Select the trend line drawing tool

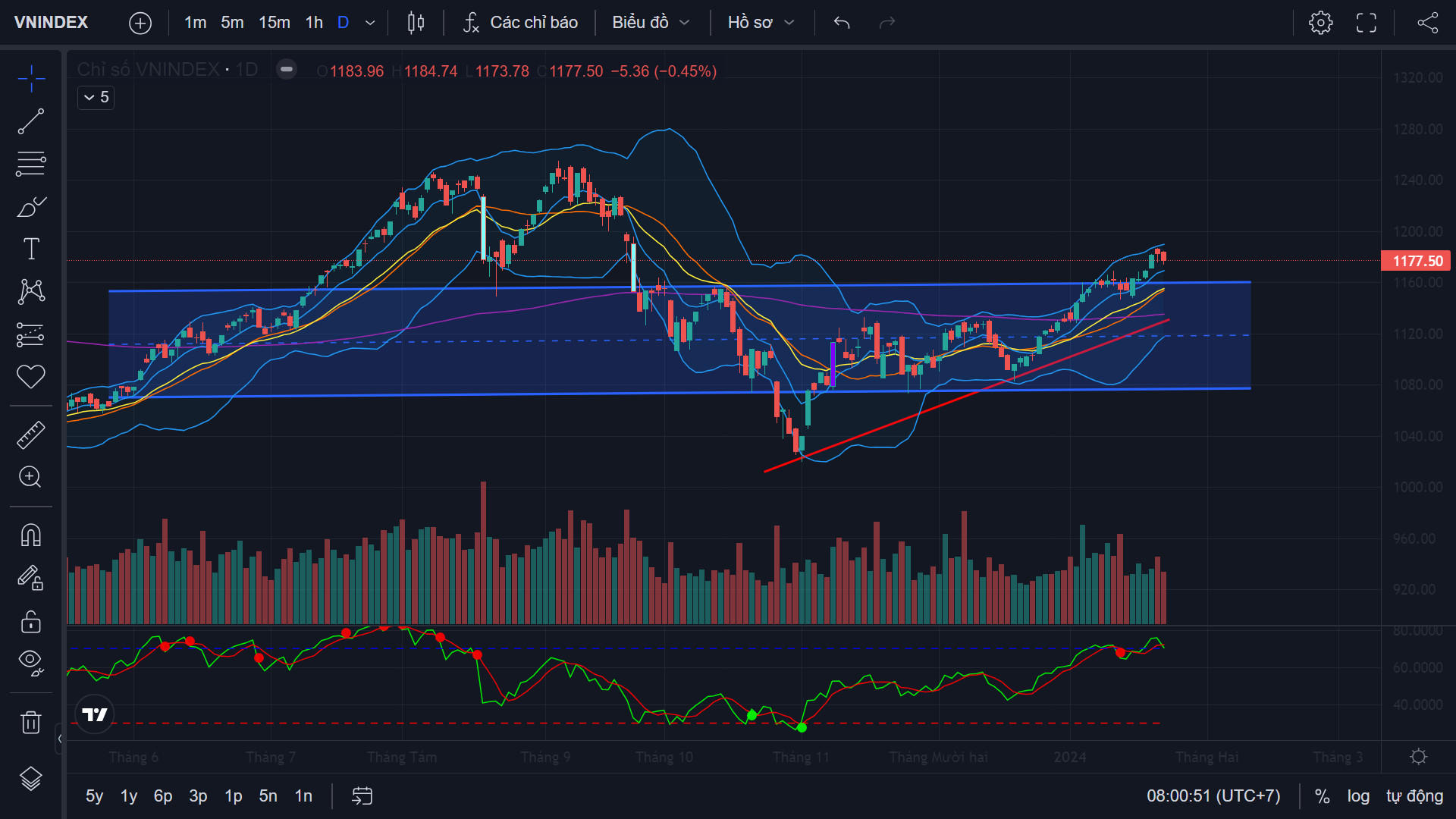point(31,121)
